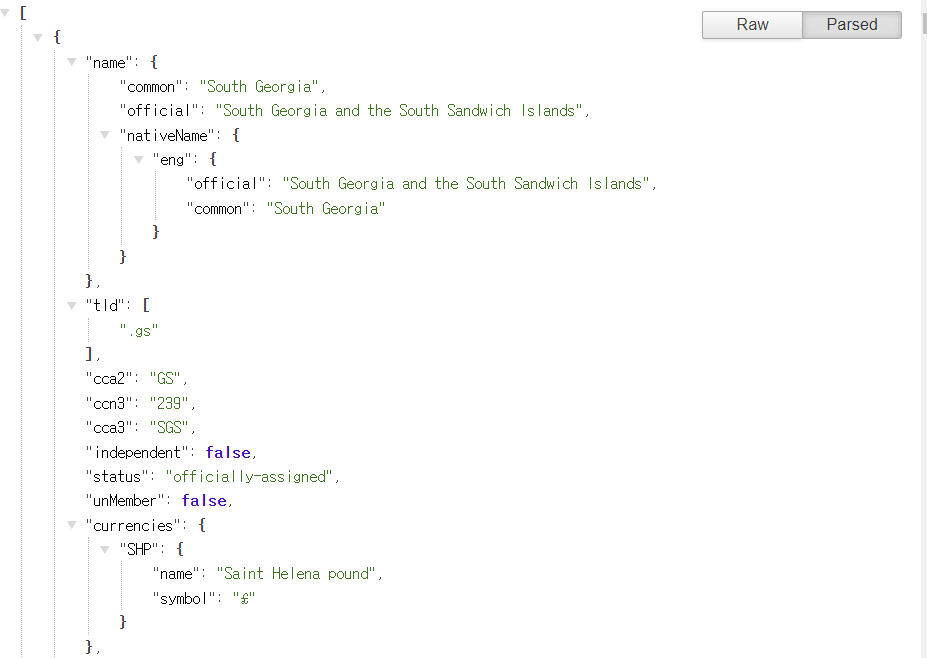The width and height of the screenshot is (927, 658).
Task: Click the "GS" cca2 value
Action: click(165, 378)
